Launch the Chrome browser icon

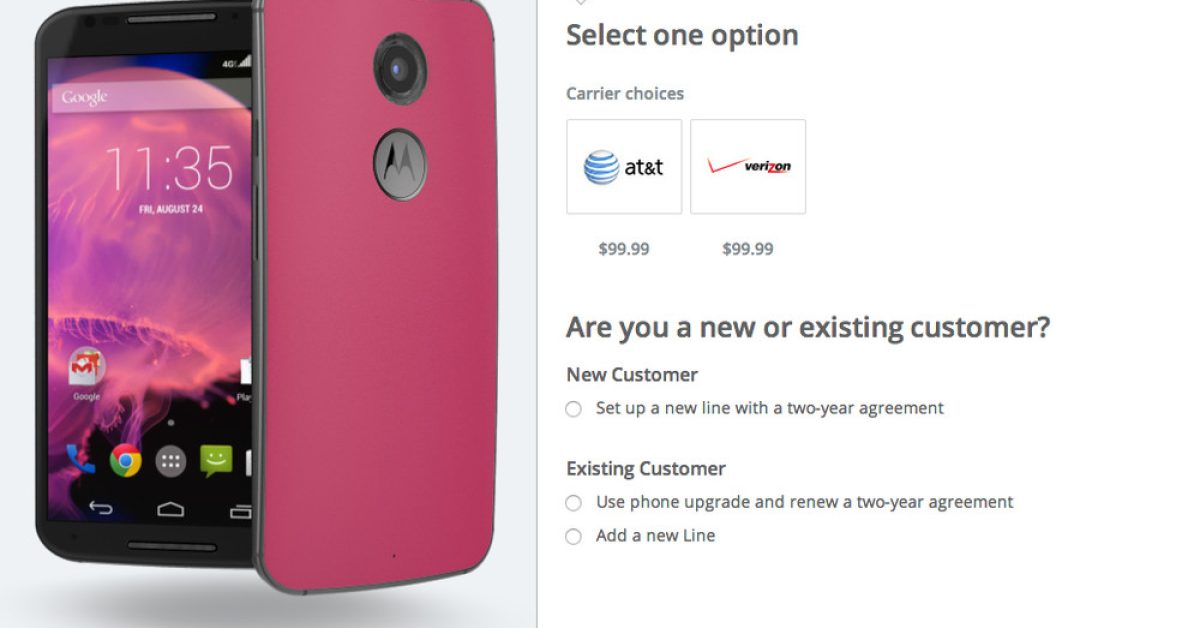pyautogui.click(x=126, y=460)
